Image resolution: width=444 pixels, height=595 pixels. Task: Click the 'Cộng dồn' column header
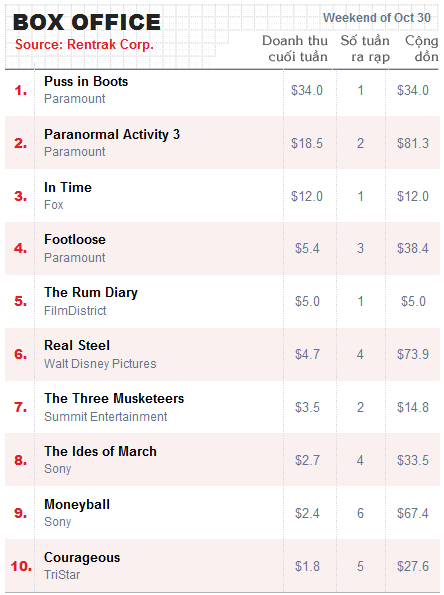tap(421, 49)
